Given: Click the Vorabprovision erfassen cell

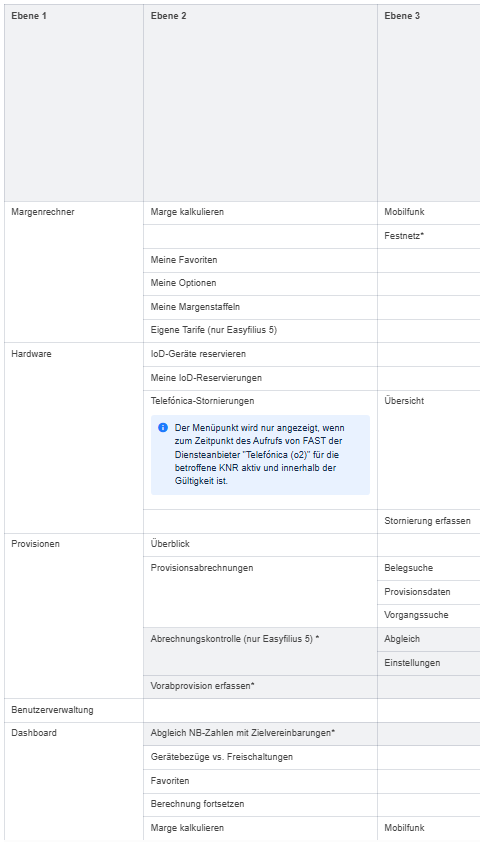Looking at the screenshot, I should (x=260, y=687).
